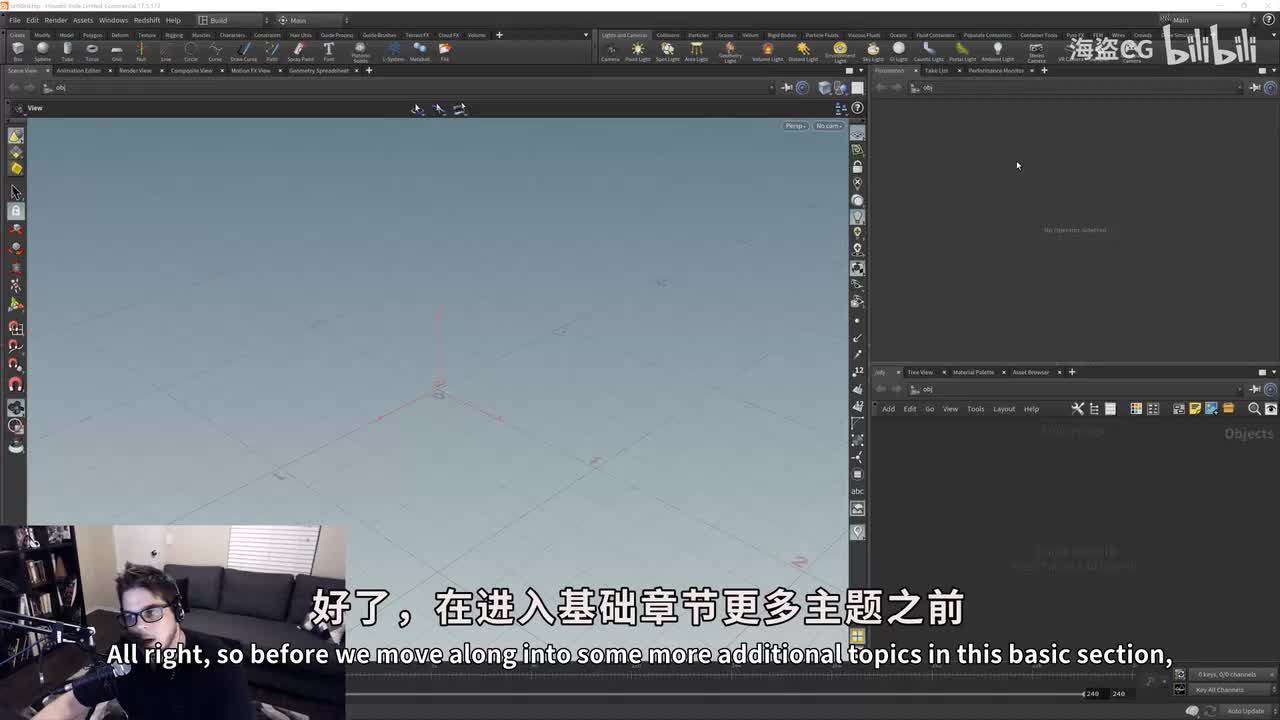The image size is (1280, 720).
Task: Select the File shelf tool
Action: point(445,51)
